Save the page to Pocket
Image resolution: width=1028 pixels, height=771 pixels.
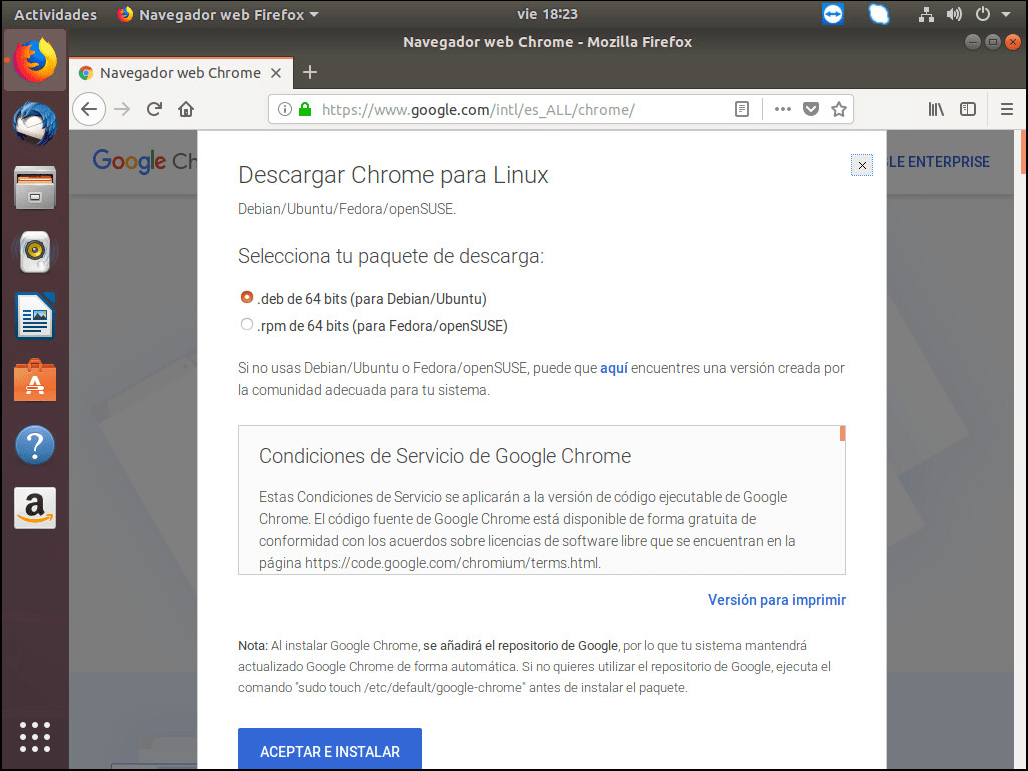pos(811,109)
